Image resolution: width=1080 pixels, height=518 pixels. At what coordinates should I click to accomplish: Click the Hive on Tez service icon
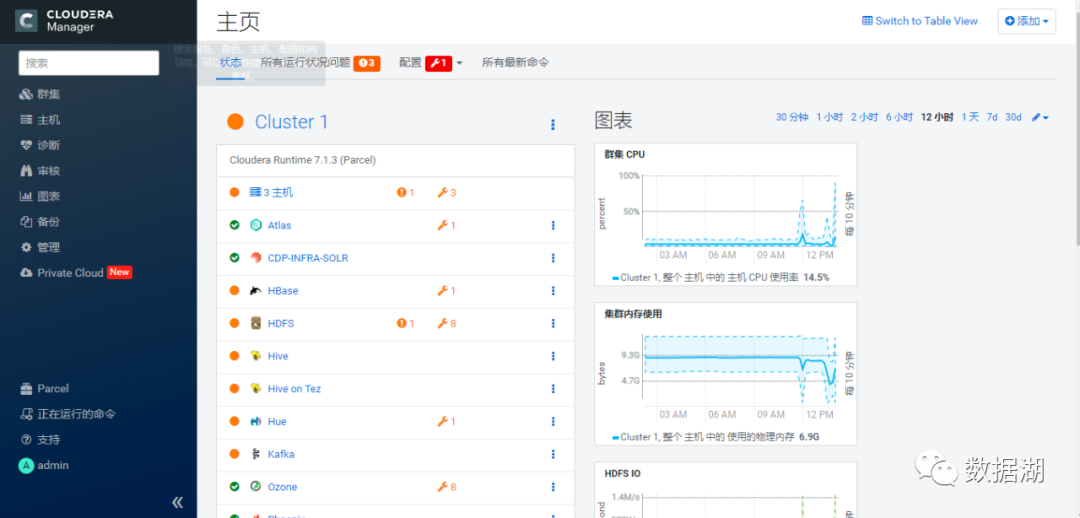(256, 388)
